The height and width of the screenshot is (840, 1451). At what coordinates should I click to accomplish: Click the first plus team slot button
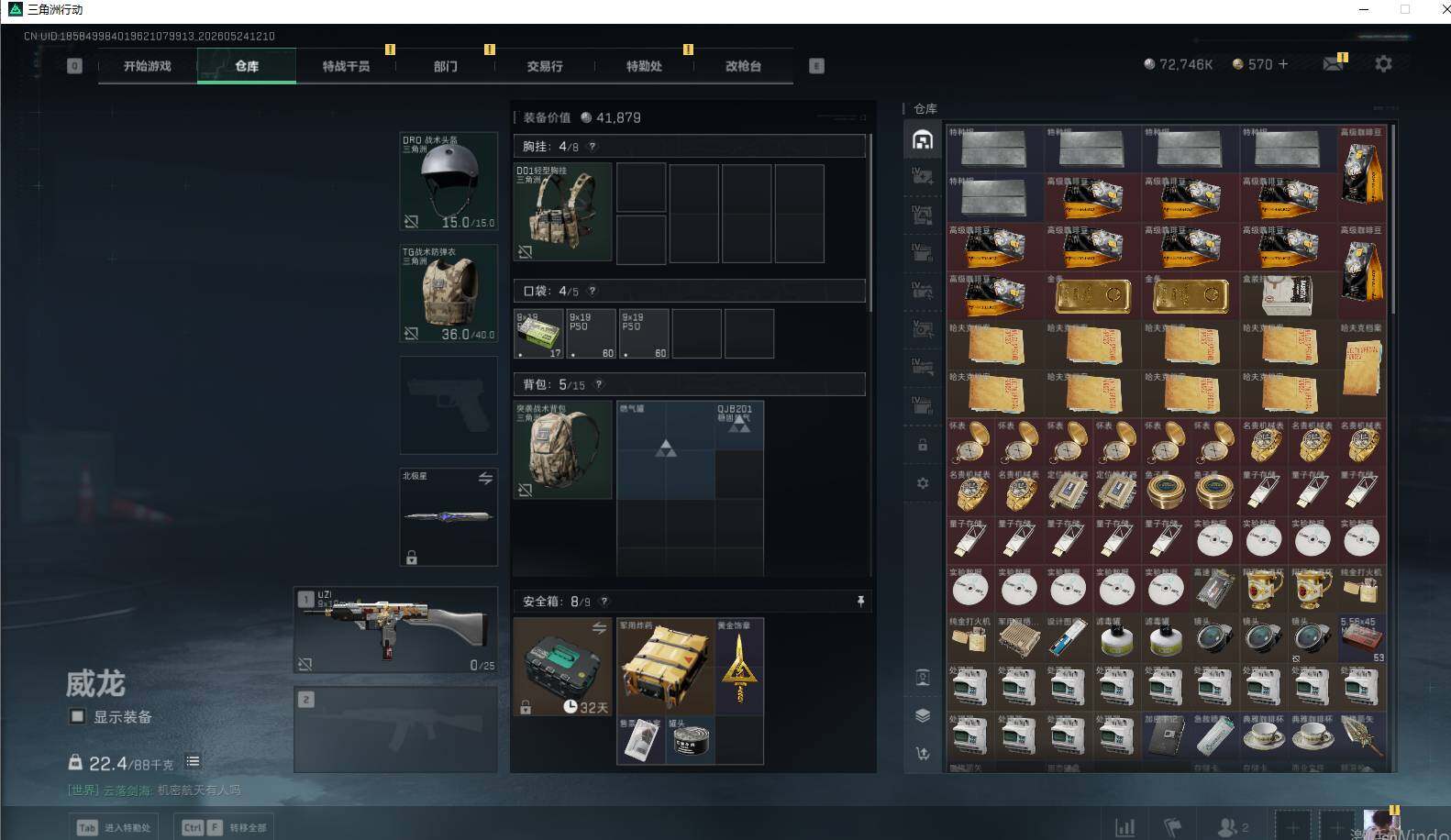click(1293, 826)
